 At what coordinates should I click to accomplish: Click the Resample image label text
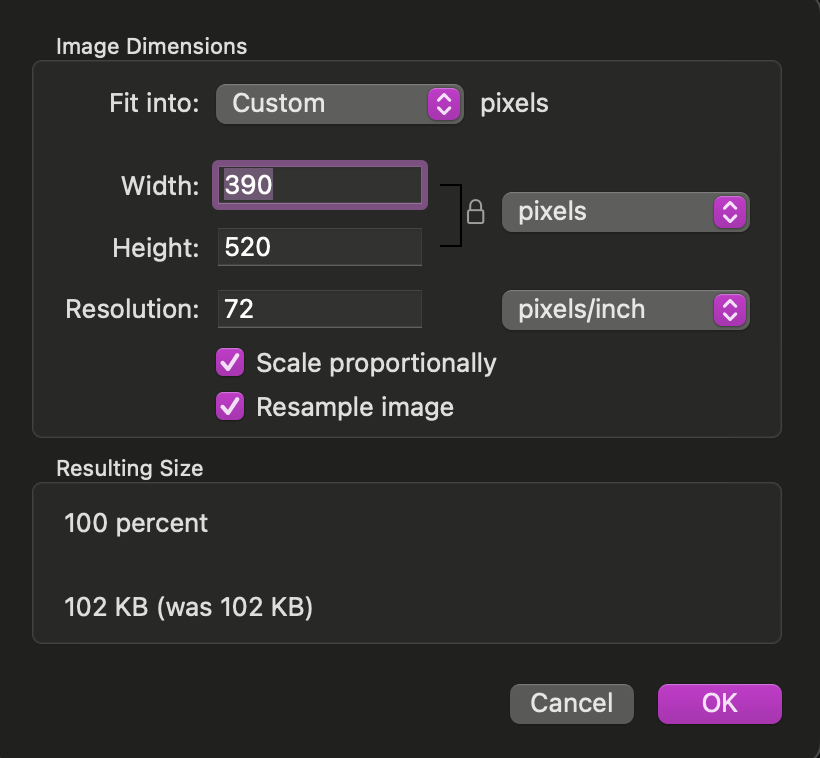(355, 407)
